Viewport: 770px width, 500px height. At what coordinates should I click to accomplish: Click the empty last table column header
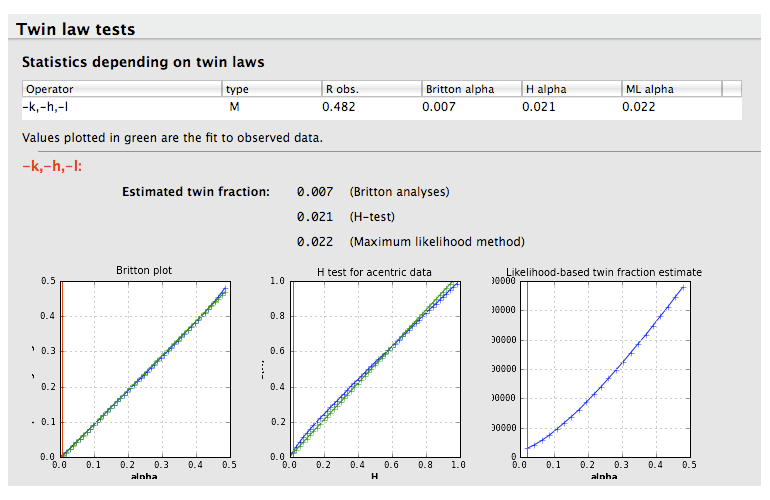pos(731,89)
